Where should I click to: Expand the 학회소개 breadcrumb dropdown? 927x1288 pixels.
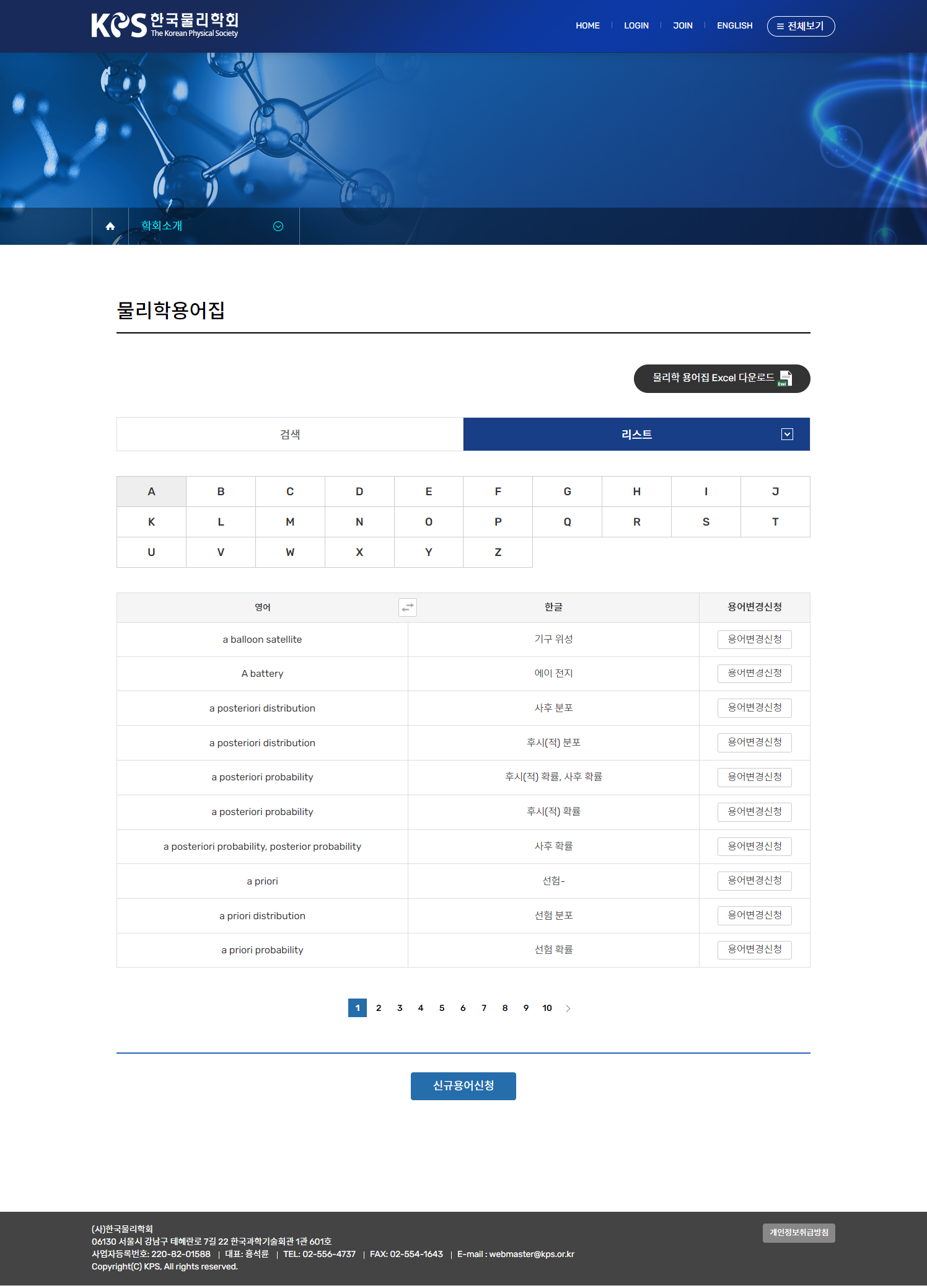(x=278, y=226)
